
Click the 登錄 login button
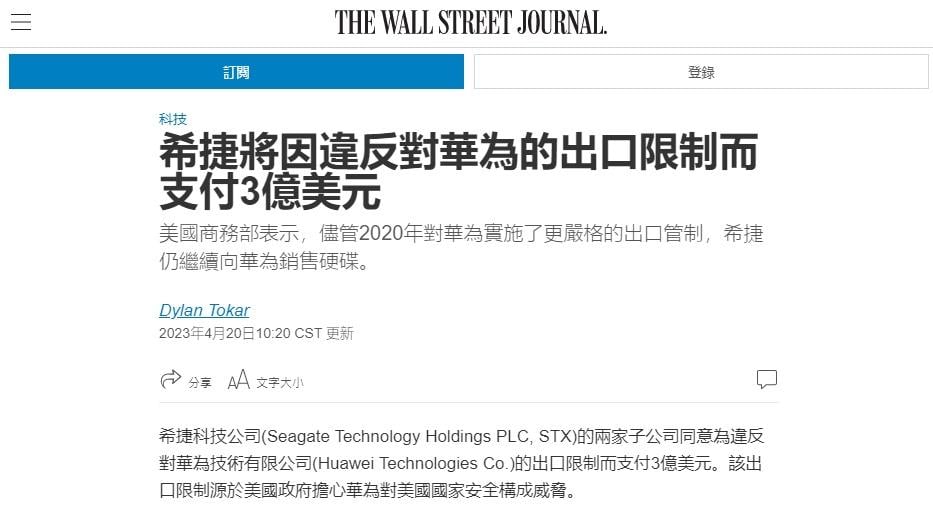(x=701, y=71)
